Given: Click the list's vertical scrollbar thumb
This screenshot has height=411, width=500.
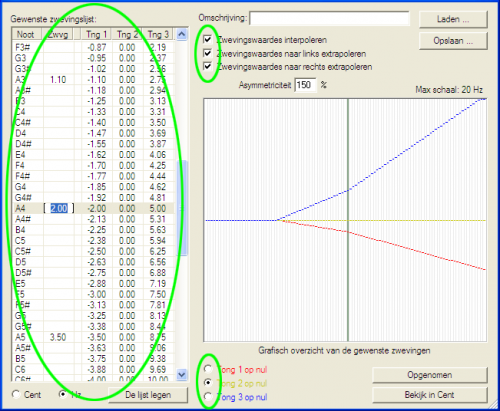Looking at the screenshot, I should (x=182, y=208).
